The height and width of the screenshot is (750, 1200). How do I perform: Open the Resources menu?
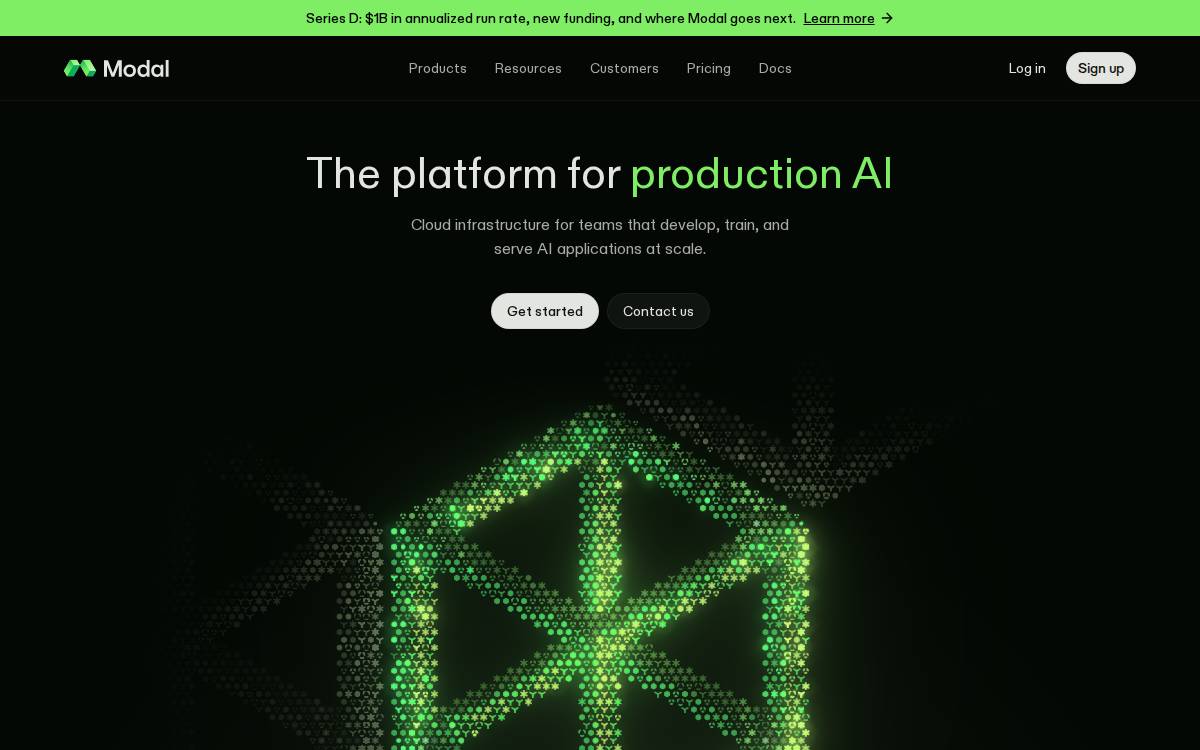click(x=528, y=68)
